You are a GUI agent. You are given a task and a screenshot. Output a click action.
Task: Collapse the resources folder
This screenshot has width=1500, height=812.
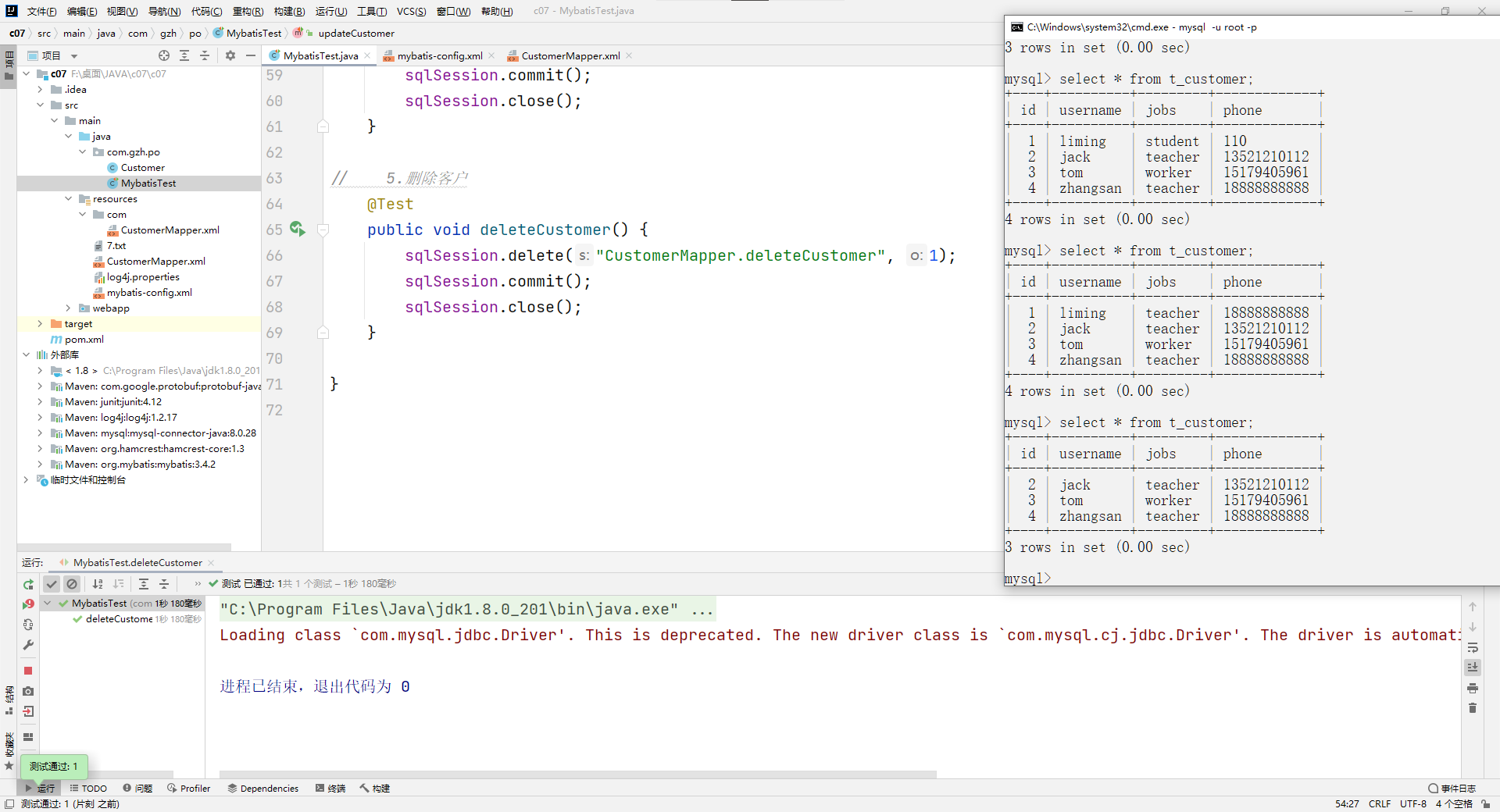coord(69,198)
